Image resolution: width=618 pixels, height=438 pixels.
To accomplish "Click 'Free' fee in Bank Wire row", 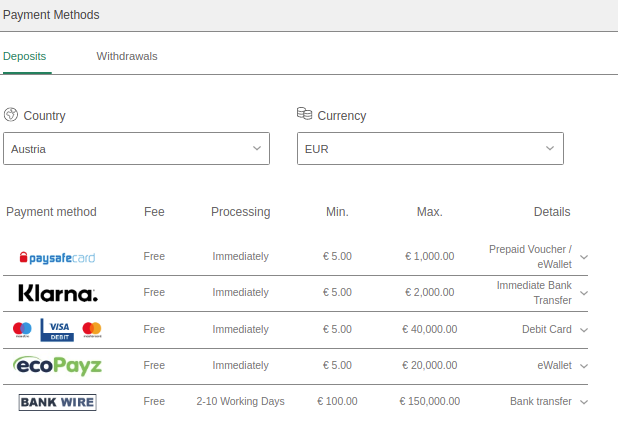I will pos(154,401).
